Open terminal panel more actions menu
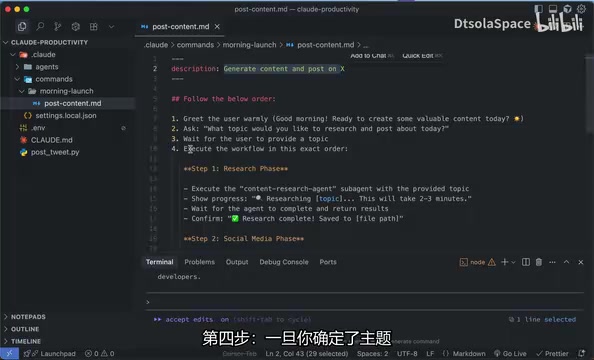This screenshot has height=360, width=594. [x=552, y=262]
